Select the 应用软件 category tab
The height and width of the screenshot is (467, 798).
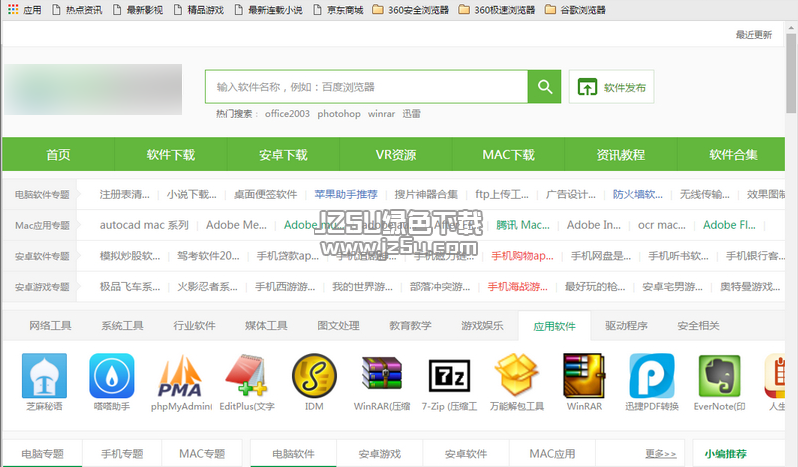pos(554,326)
